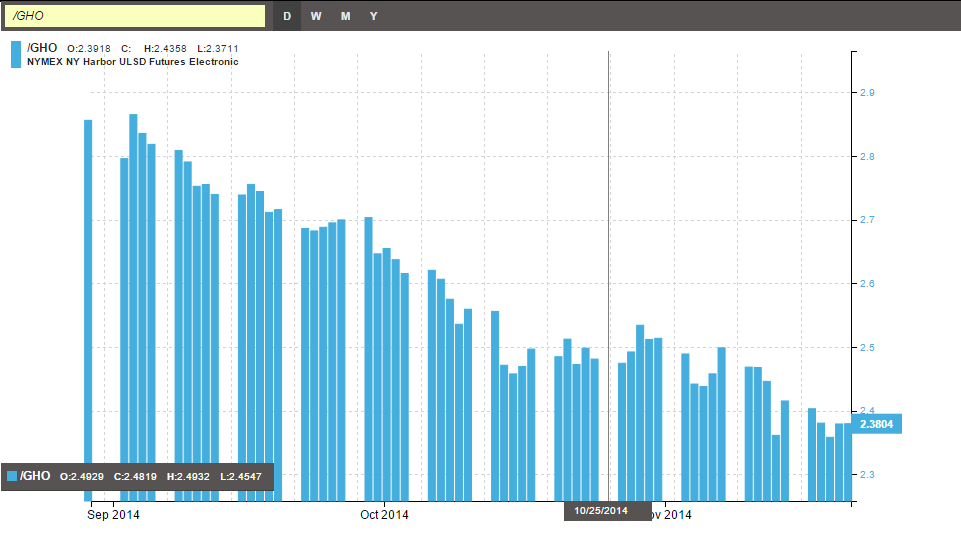The height and width of the screenshot is (534, 961).
Task: Click the 2.5 y-axis price label
Action: click(x=867, y=348)
